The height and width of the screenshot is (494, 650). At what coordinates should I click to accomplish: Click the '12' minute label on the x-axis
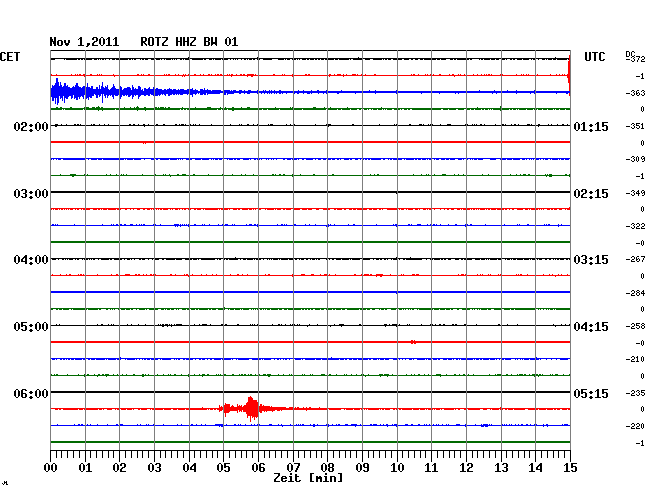pos(466,468)
